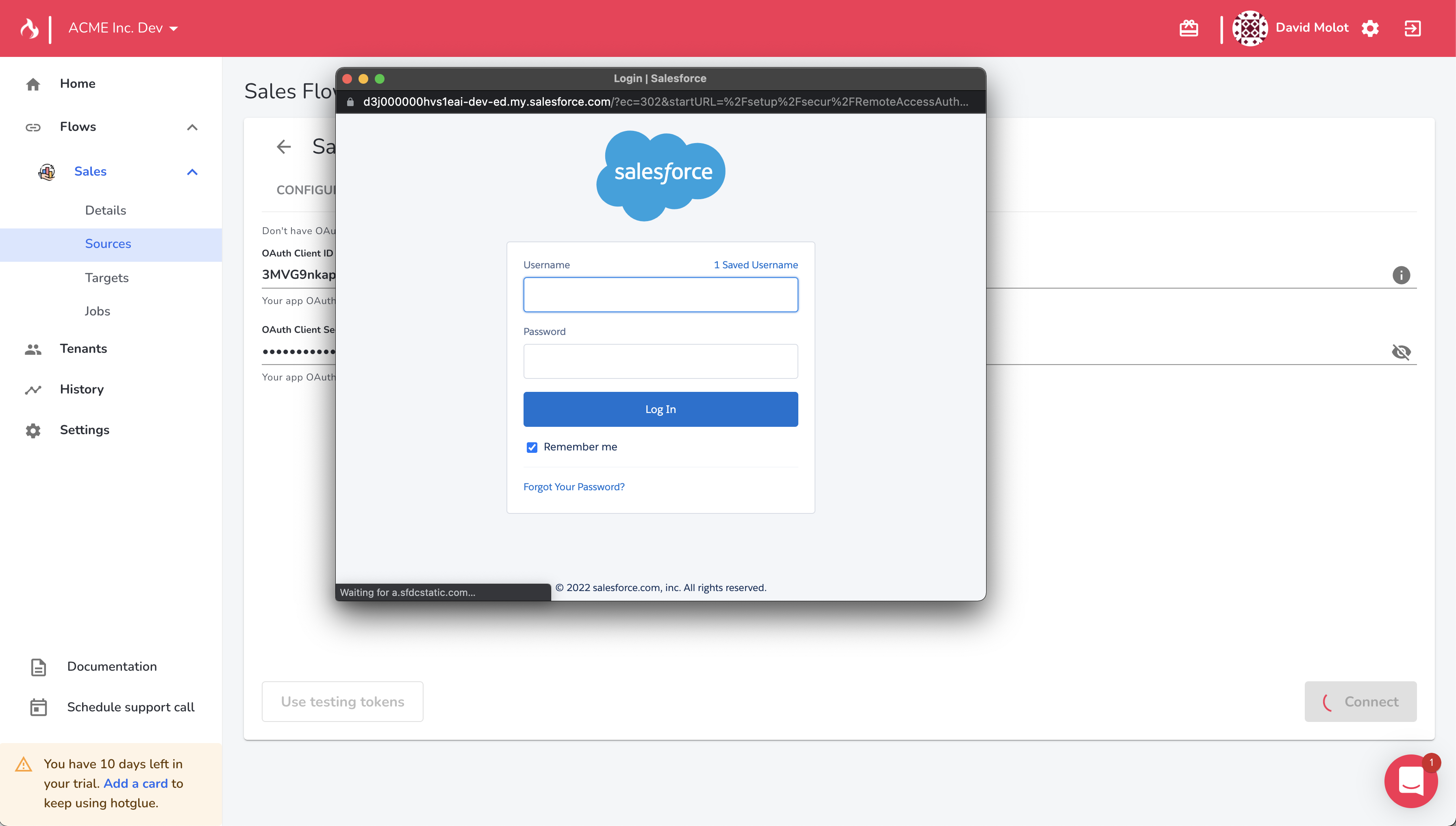Viewport: 1456px width, 826px height.
Task: Click the CONFIGURE tab label
Action: coord(306,190)
